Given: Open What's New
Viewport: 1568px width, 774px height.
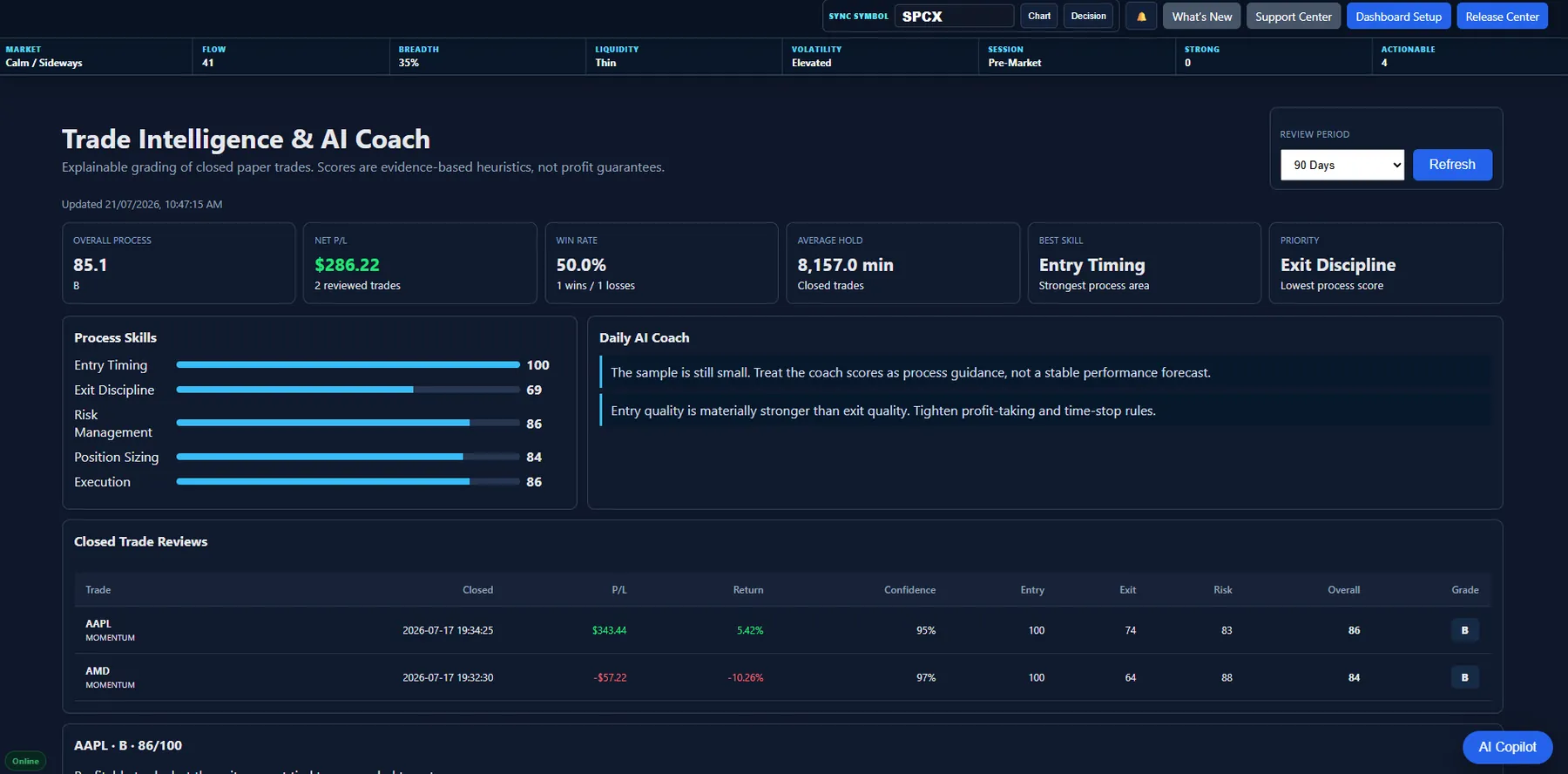Looking at the screenshot, I should (x=1202, y=17).
